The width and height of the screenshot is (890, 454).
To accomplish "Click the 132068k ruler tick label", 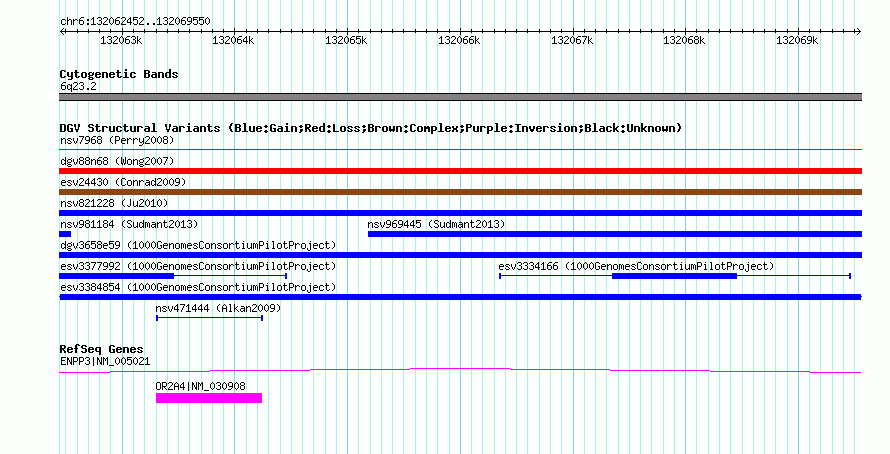I will [x=685, y=40].
